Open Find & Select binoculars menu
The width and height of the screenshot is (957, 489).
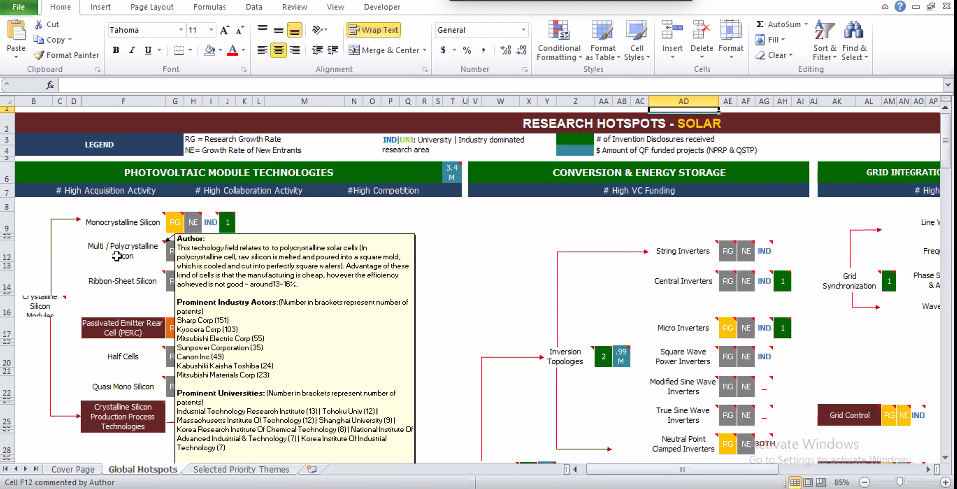[854, 40]
